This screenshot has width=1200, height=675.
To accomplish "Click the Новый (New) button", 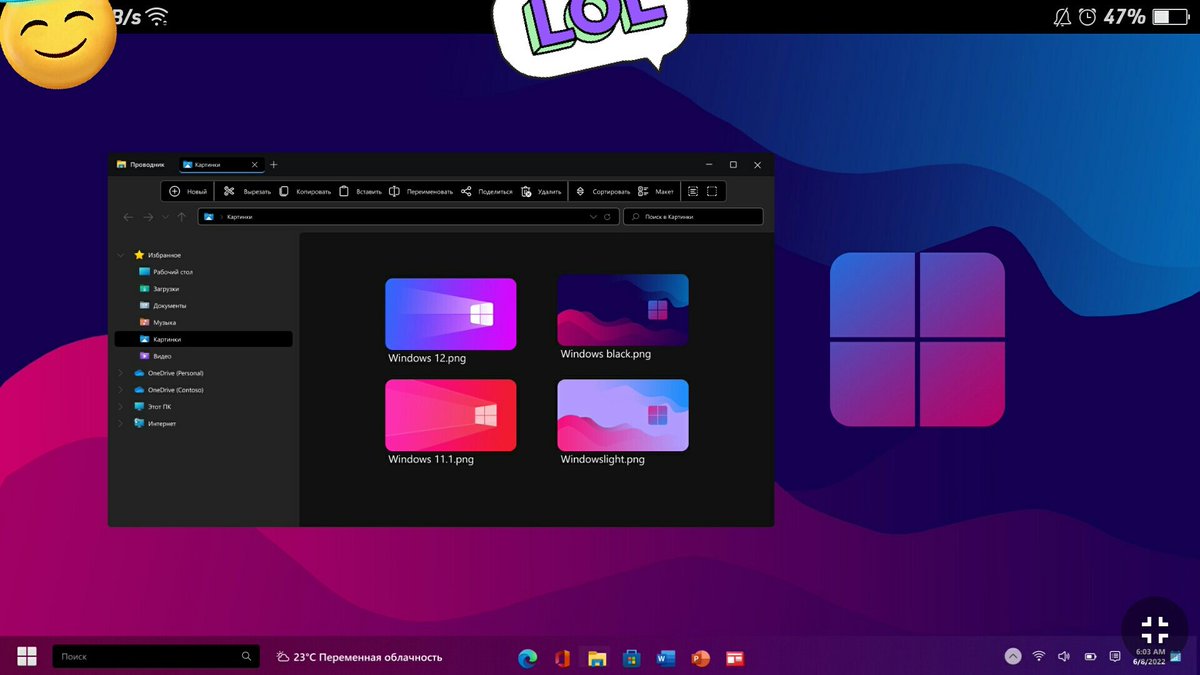I will point(188,191).
